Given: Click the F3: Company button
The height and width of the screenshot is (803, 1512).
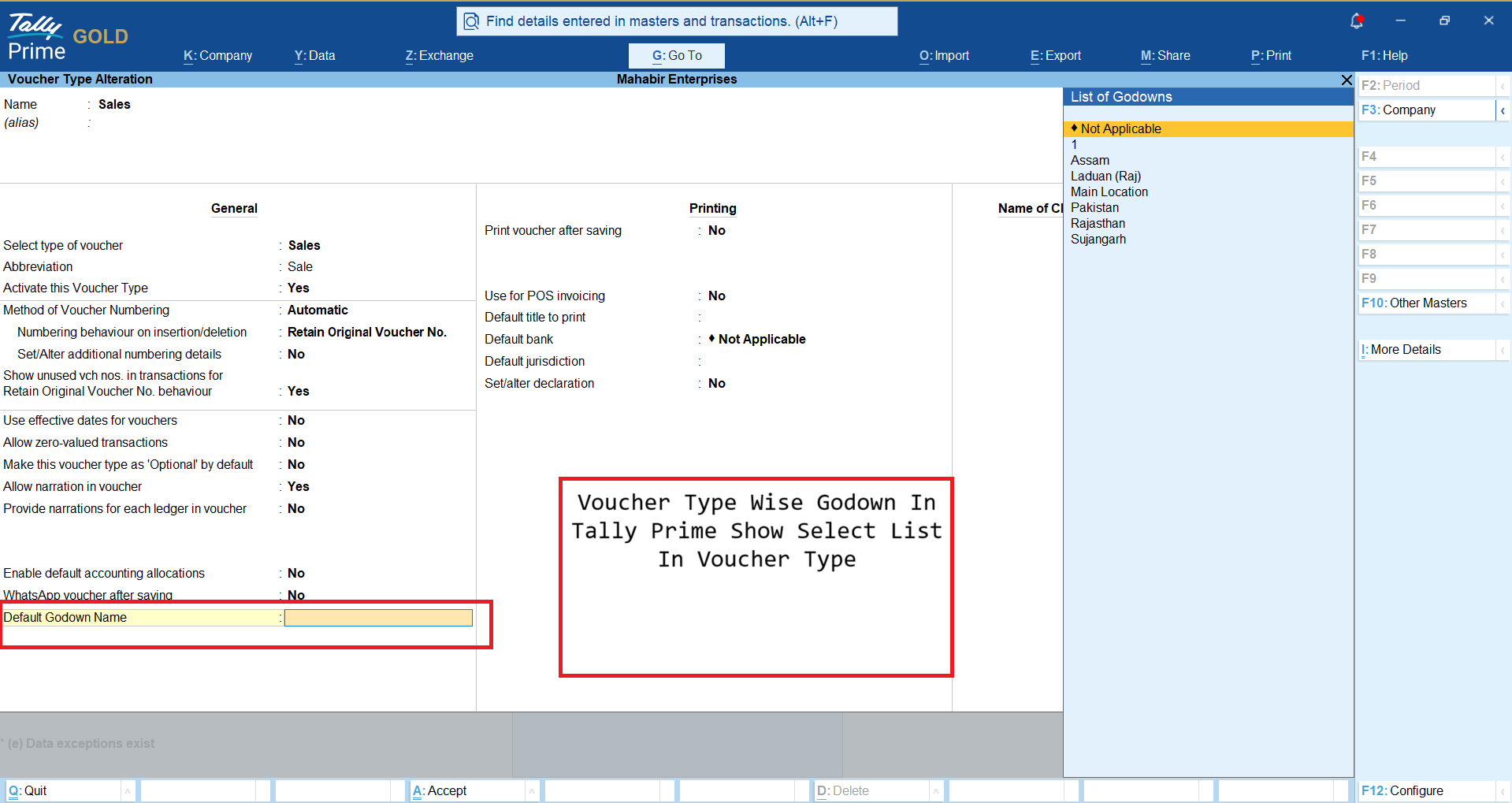Looking at the screenshot, I should click(x=1426, y=110).
